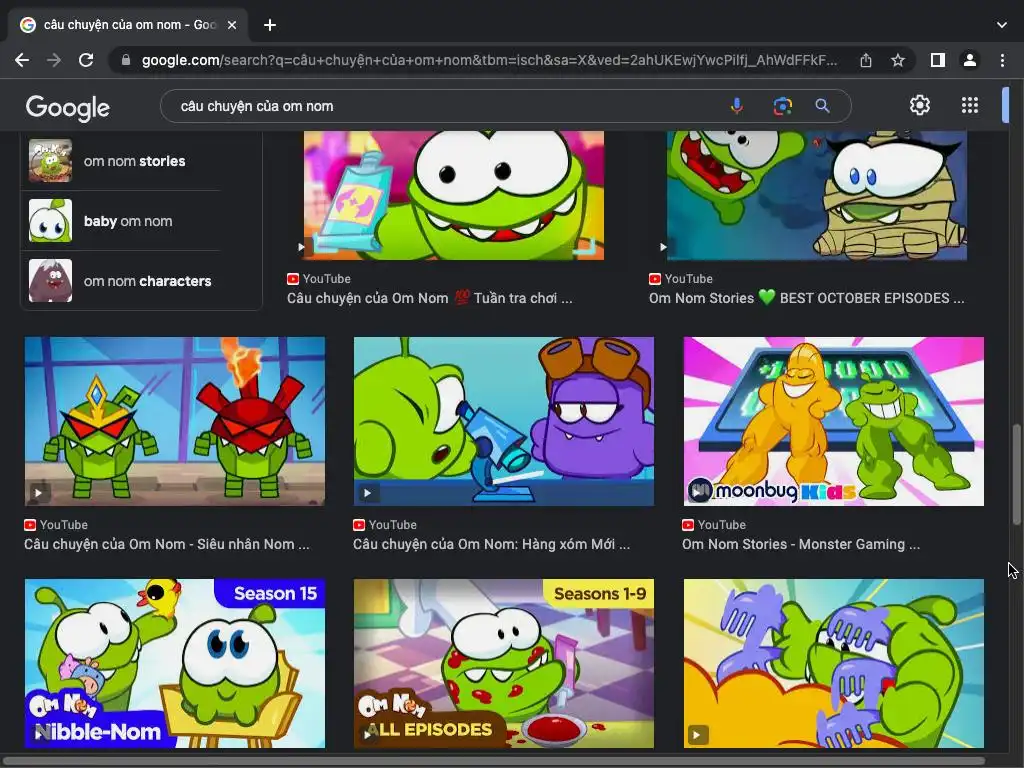This screenshot has width=1024, height=768.
Task: Open Google settings gear
Action: tap(920, 105)
